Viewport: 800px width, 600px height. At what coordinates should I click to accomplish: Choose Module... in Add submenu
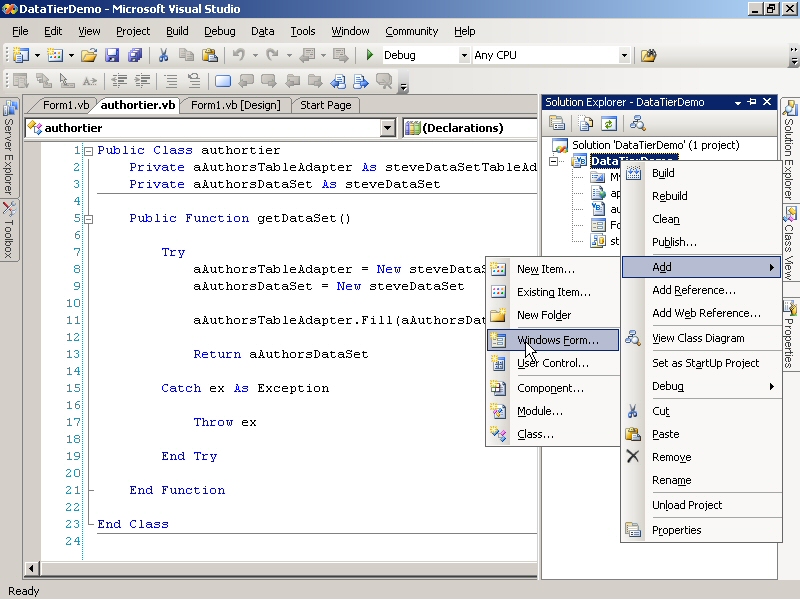click(x=553, y=411)
